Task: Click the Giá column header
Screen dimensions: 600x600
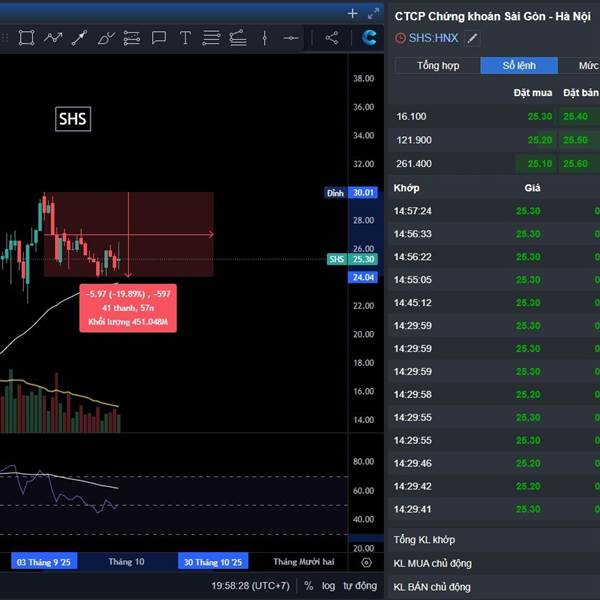Action: pyautogui.click(x=532, y=188)
